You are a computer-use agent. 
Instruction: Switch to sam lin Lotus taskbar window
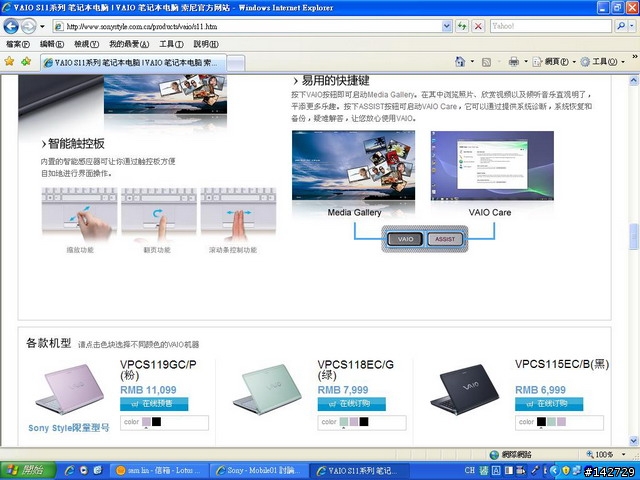[x=159, y=471]
